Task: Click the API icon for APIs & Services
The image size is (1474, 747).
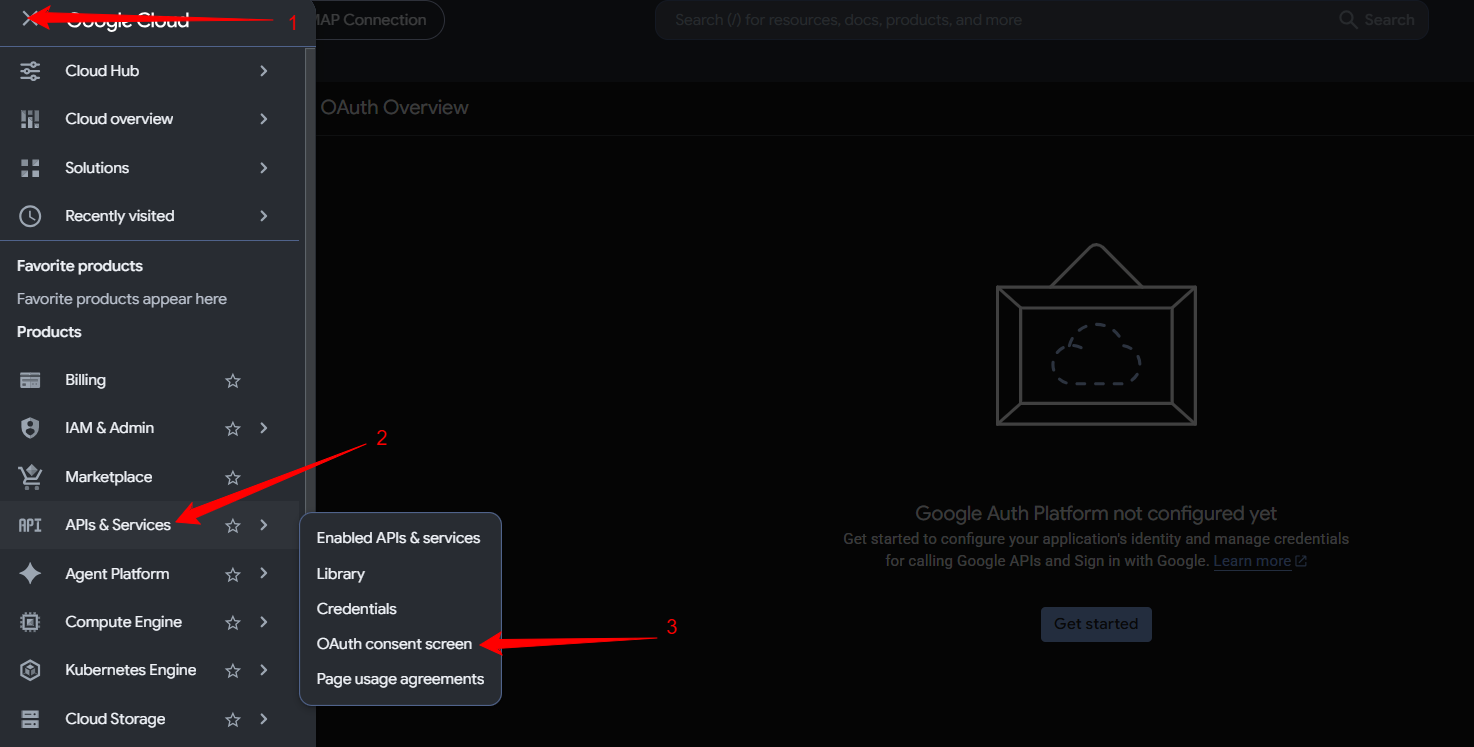Action: (x=30, y=525)
